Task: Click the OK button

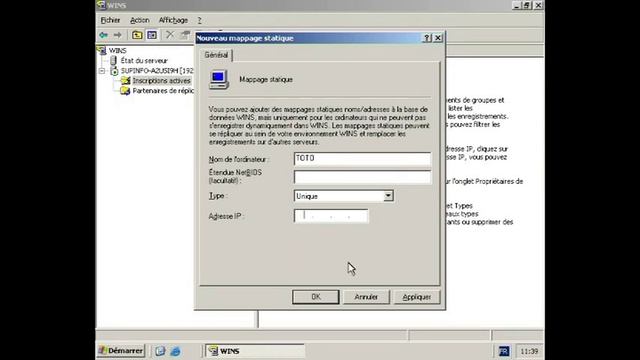Action: 316,297
